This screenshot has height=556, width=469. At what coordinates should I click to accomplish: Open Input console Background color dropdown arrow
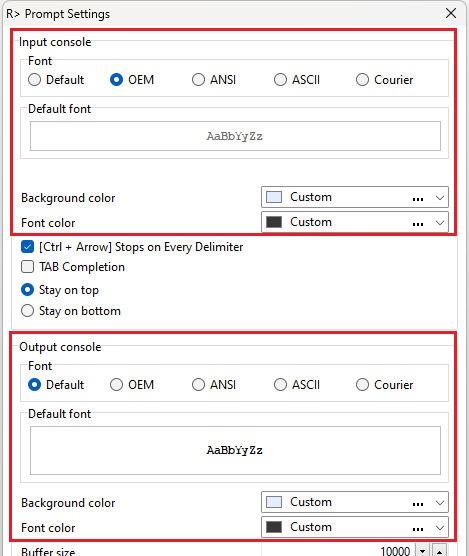point(440,198)
